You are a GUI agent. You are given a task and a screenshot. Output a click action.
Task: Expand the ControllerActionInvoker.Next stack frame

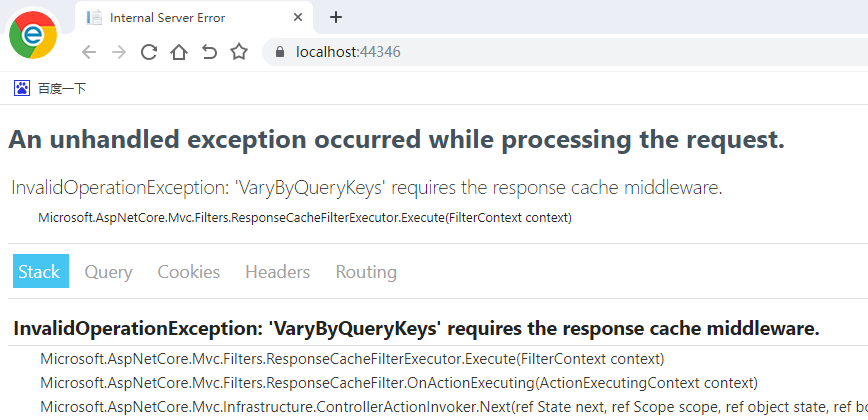tap(454, 407)
